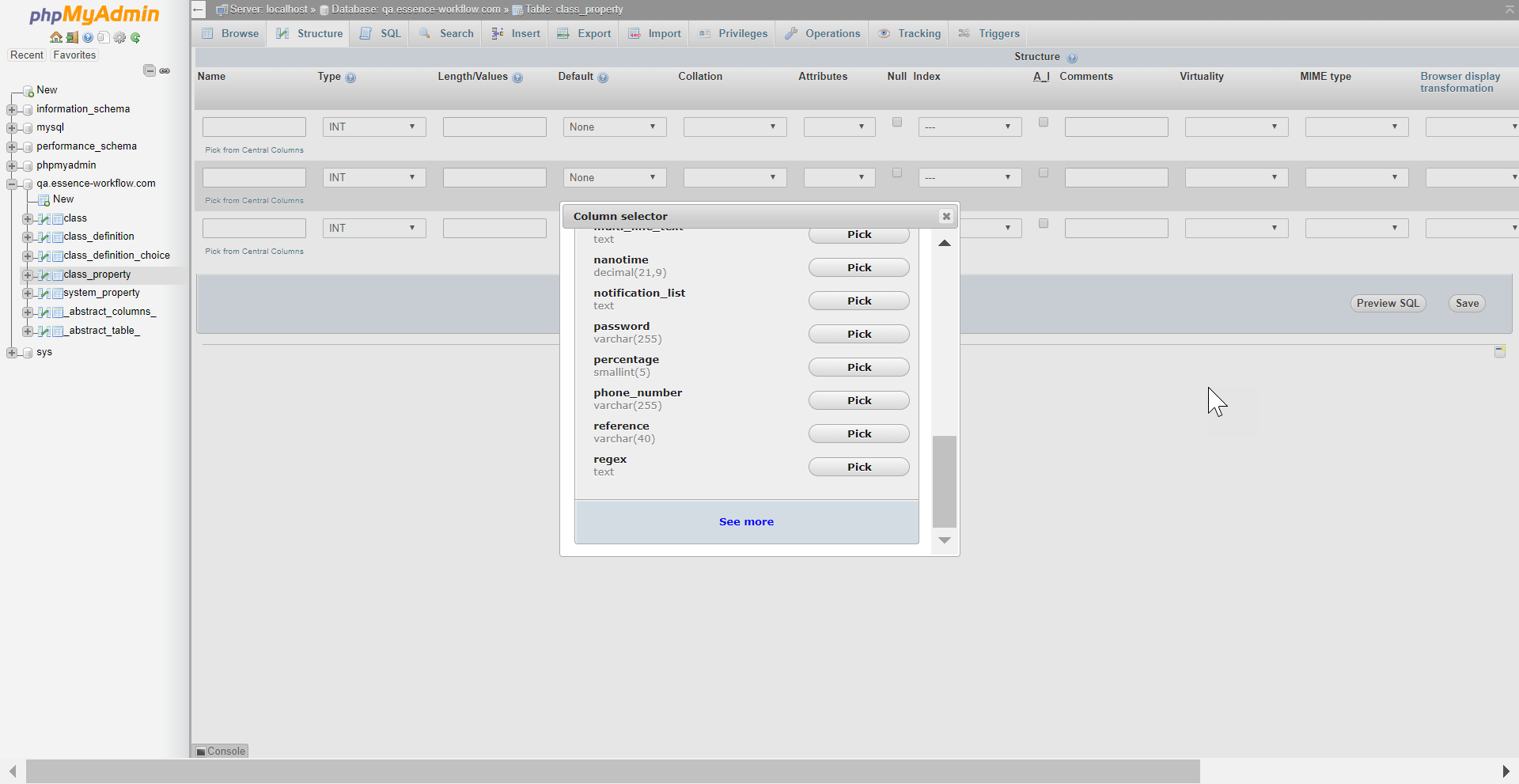The height and width of the screenshot is (784, 1519).
Task: Click the Preview SQL button
Action: (x=1387, y=303)
